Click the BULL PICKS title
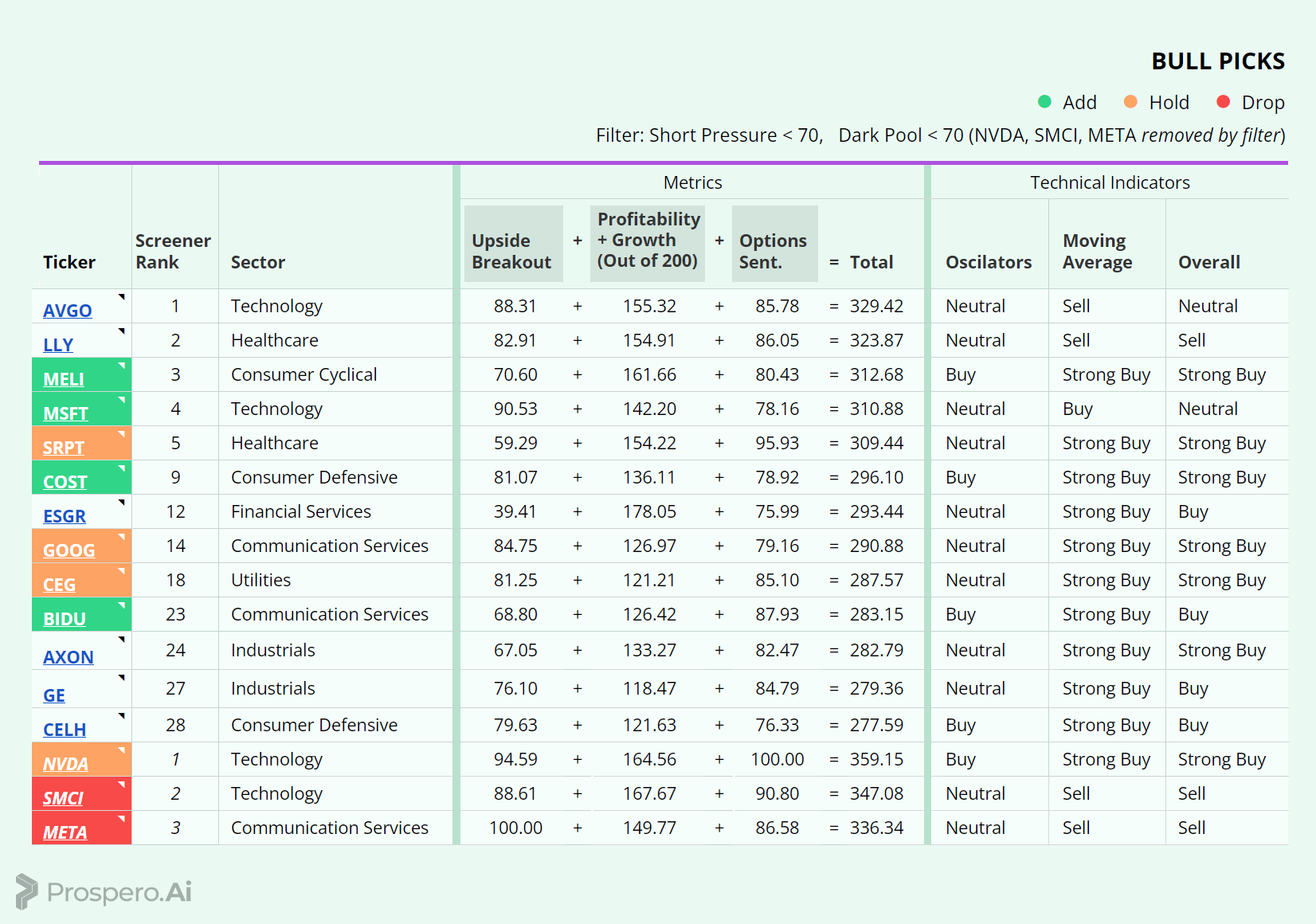Viewport: 1316px width, 924px height. pyautogui.click(x=1218, y=61)
